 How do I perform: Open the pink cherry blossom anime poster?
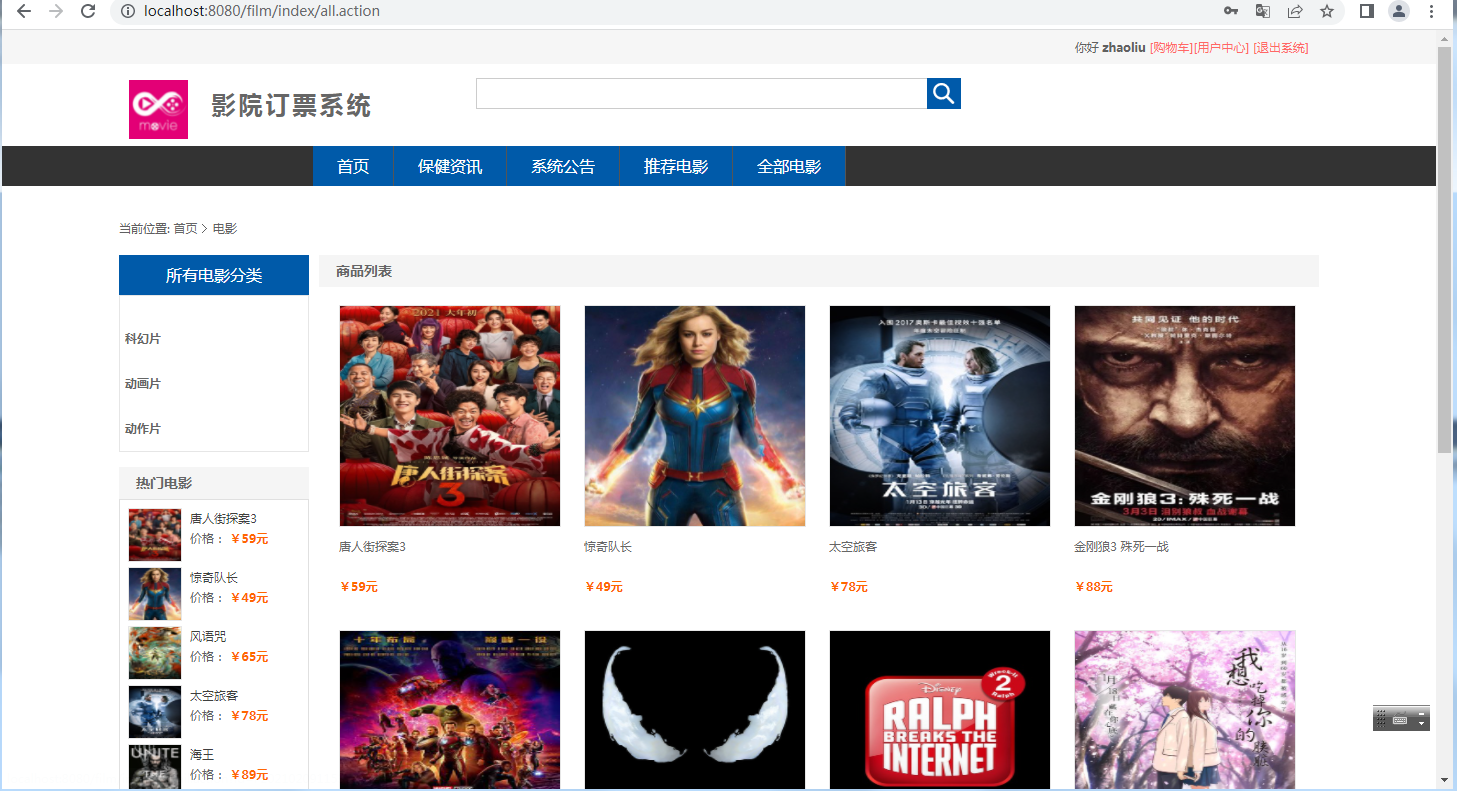1185,710
